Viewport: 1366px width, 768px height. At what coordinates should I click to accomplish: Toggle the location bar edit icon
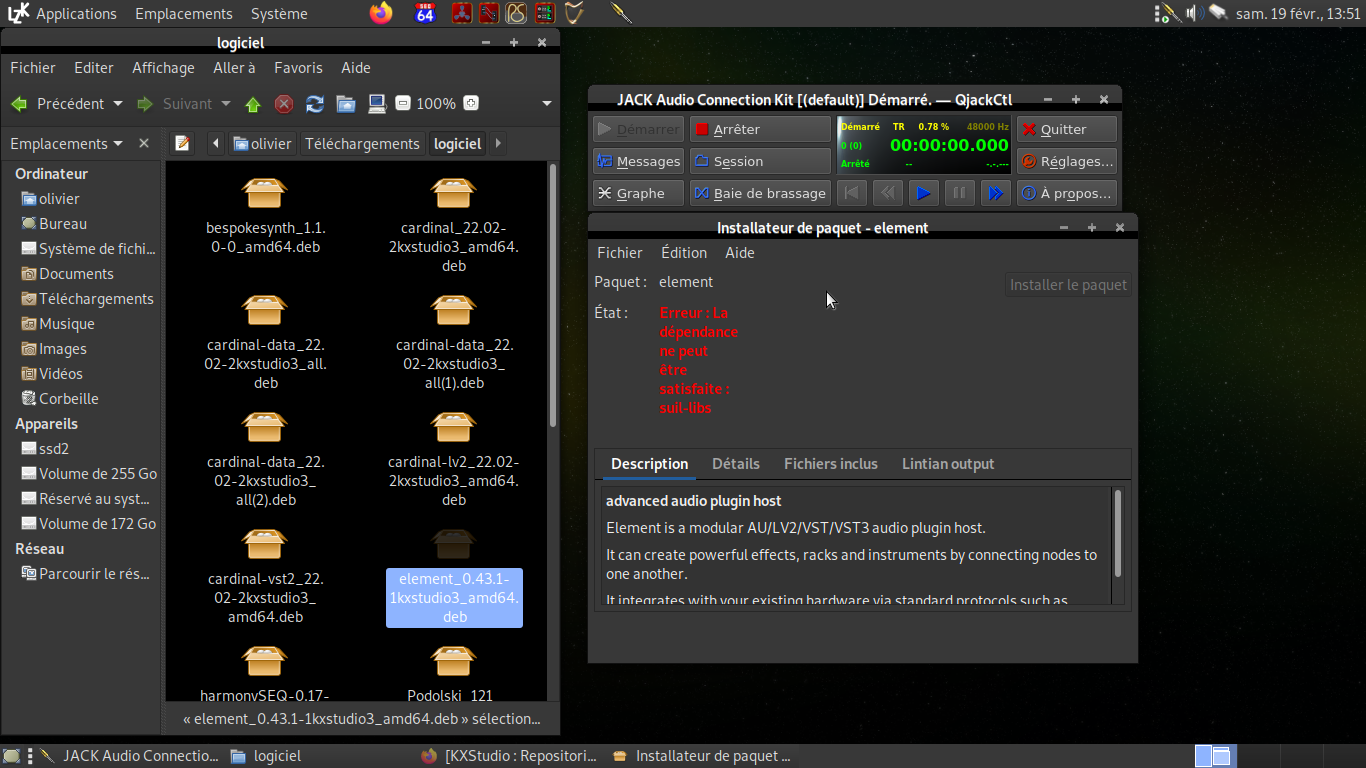183,144
